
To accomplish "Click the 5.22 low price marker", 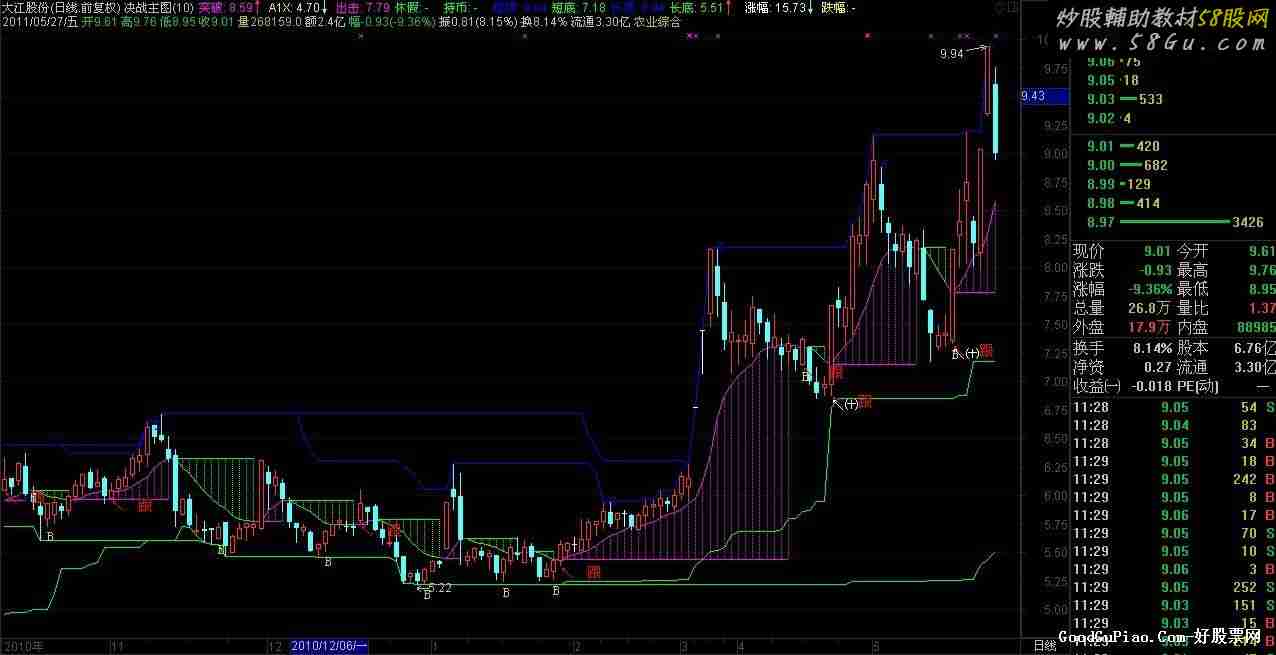I will [x=439, y=588].
